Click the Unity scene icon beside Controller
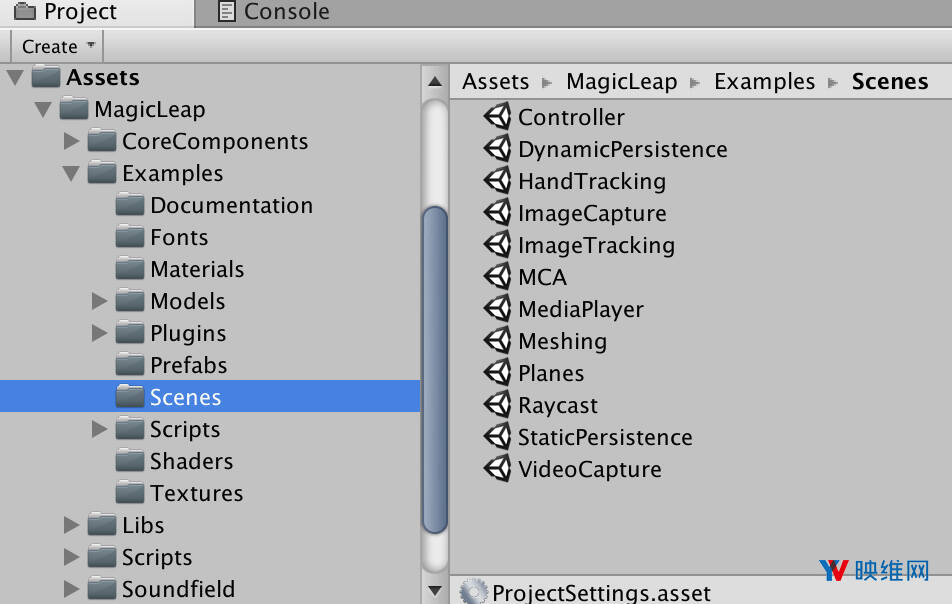This screenshot has height=604, width=952. click(497, 117)
